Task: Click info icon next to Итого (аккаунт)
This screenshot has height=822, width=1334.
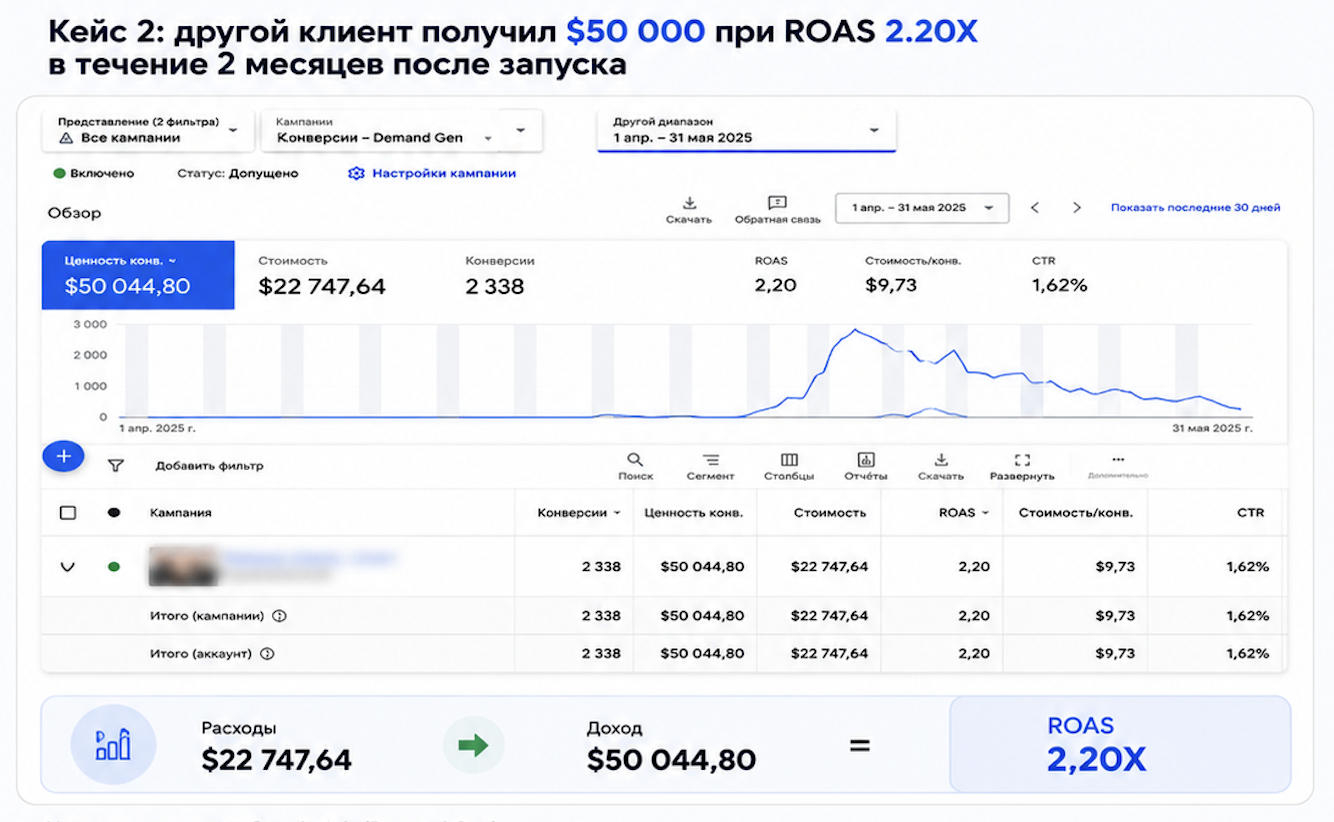Action: (268, 654)
